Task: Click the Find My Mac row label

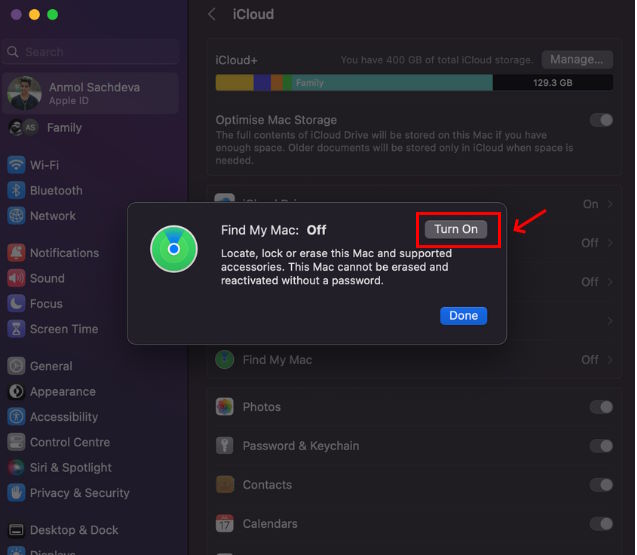Action: tap(277, 360)
